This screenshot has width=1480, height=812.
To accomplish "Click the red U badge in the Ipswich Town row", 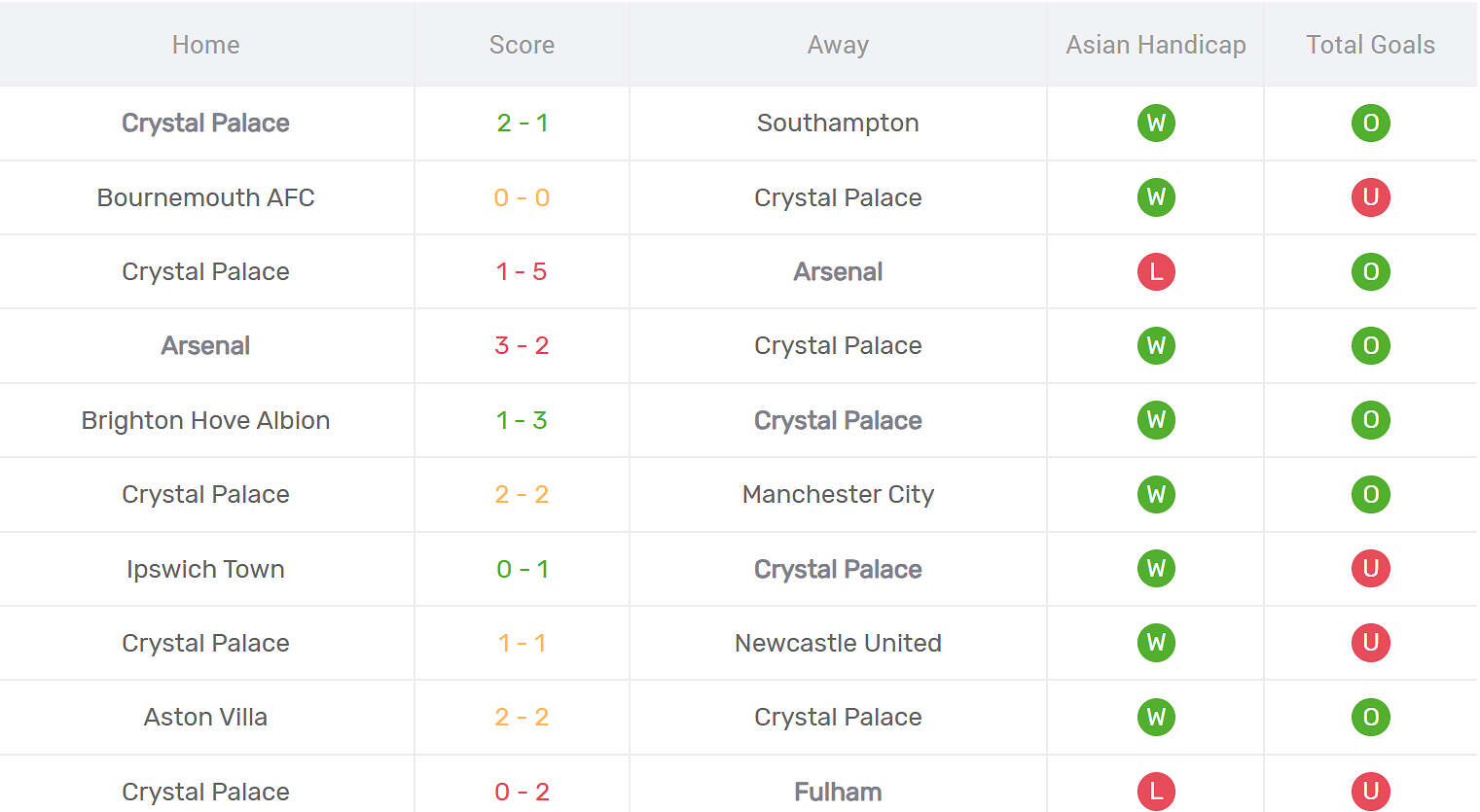I will click(1370, 569).
